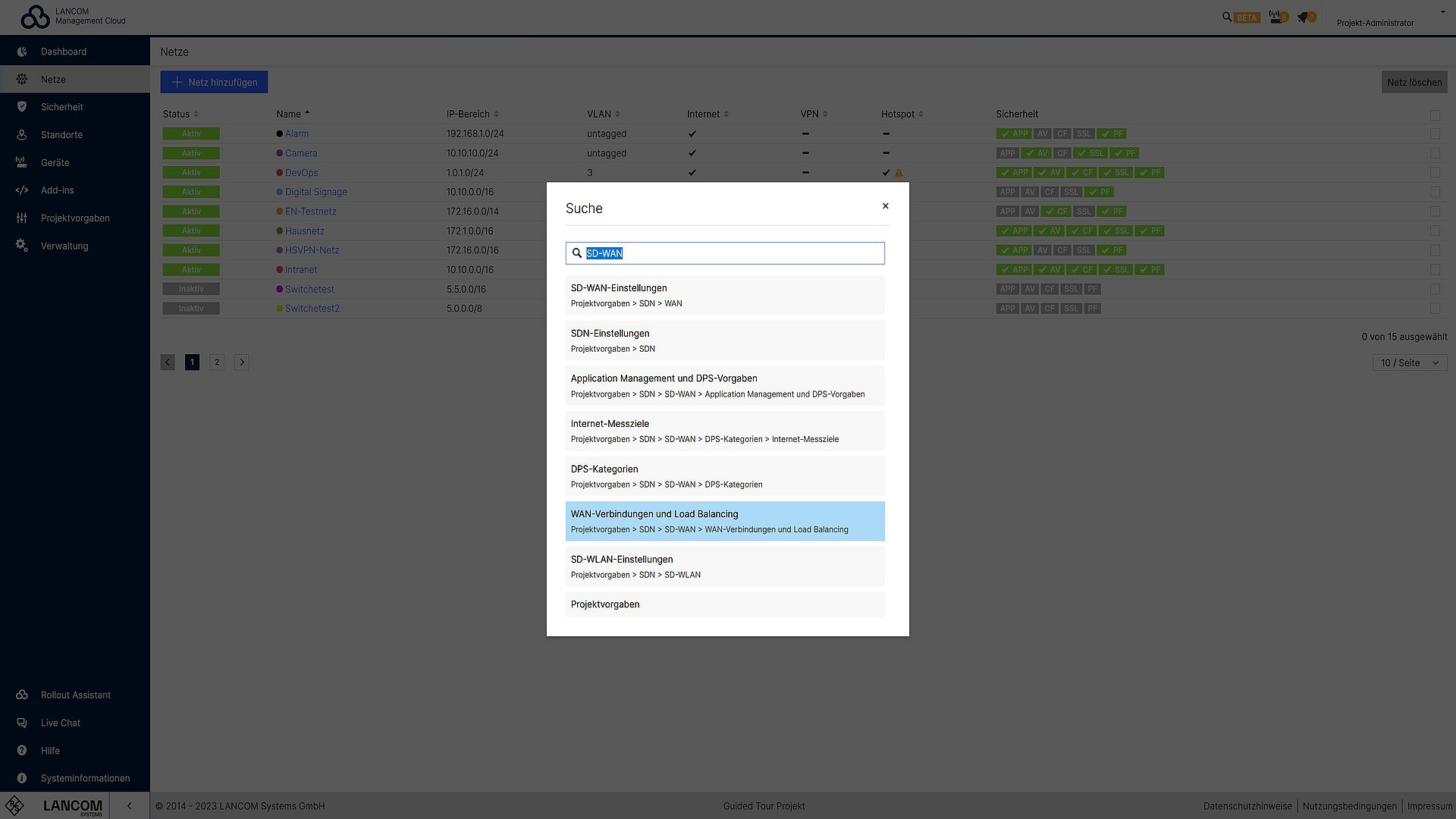Select the 'WAN-Verbindungen und Load Balancing' search result
The width and height of the screenshot is (1456, 819).
coord(724,521)
